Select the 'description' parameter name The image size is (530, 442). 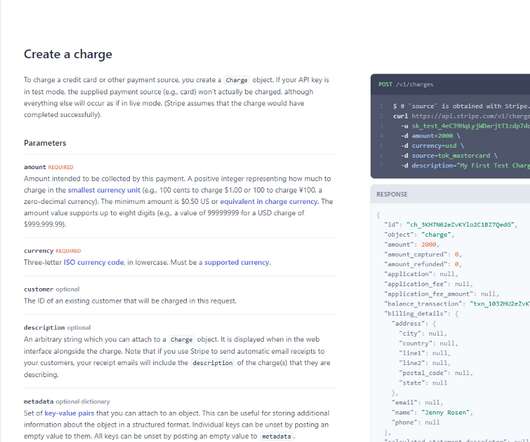tap(44, 327)
